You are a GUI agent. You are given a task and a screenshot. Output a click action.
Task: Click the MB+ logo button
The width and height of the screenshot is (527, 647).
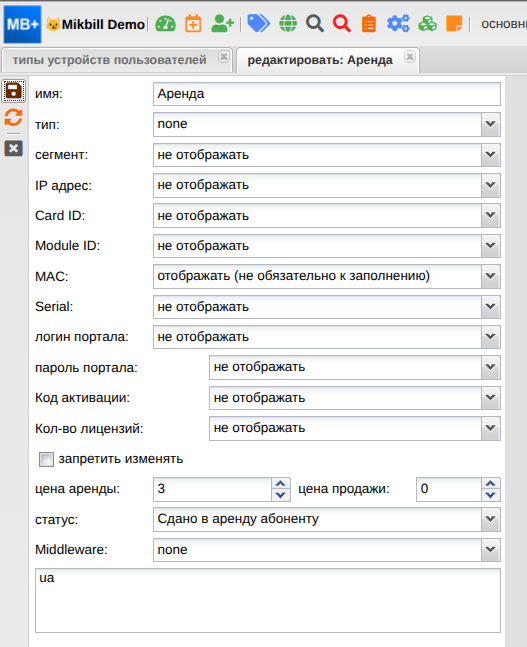coord(22,24)
